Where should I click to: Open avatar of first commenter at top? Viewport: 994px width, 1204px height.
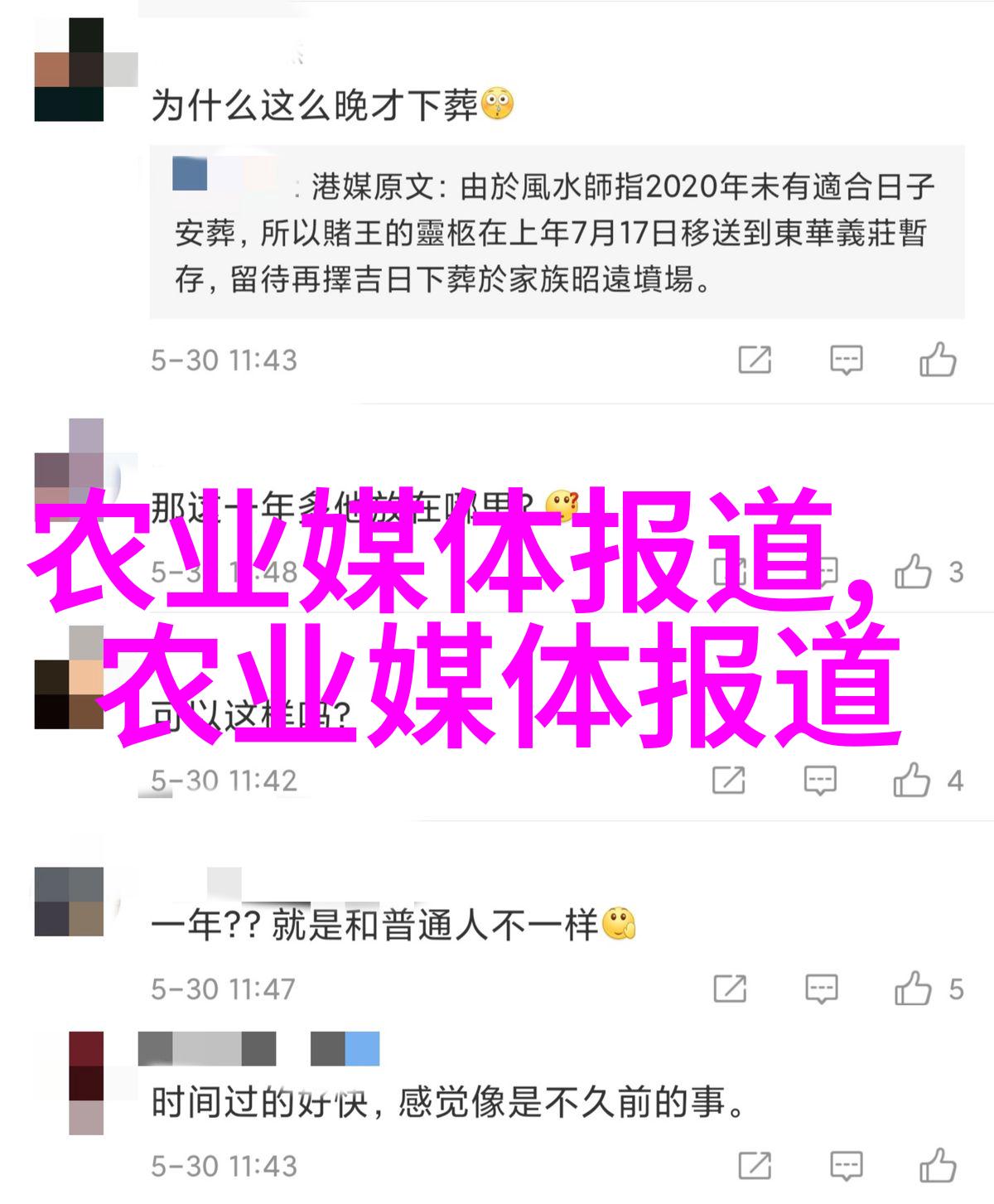70,70
